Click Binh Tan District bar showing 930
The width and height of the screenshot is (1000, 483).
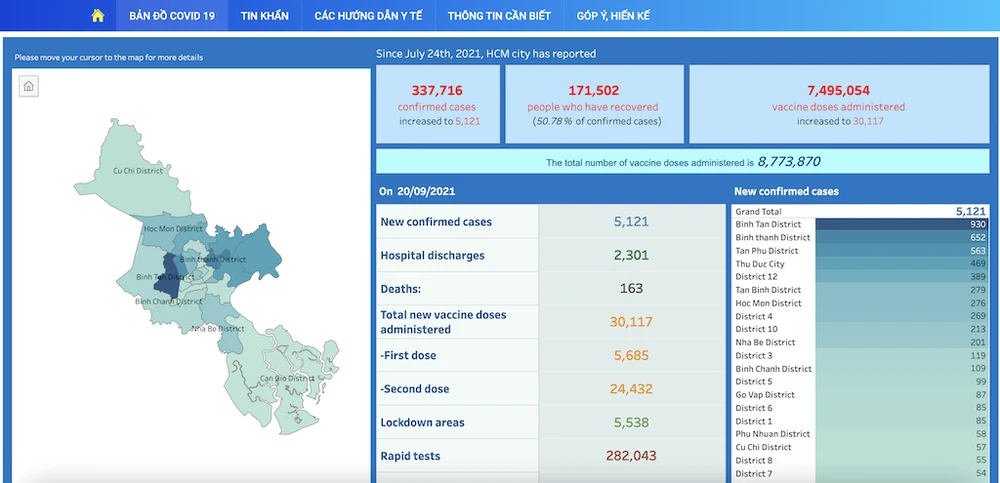coord(900,225)
